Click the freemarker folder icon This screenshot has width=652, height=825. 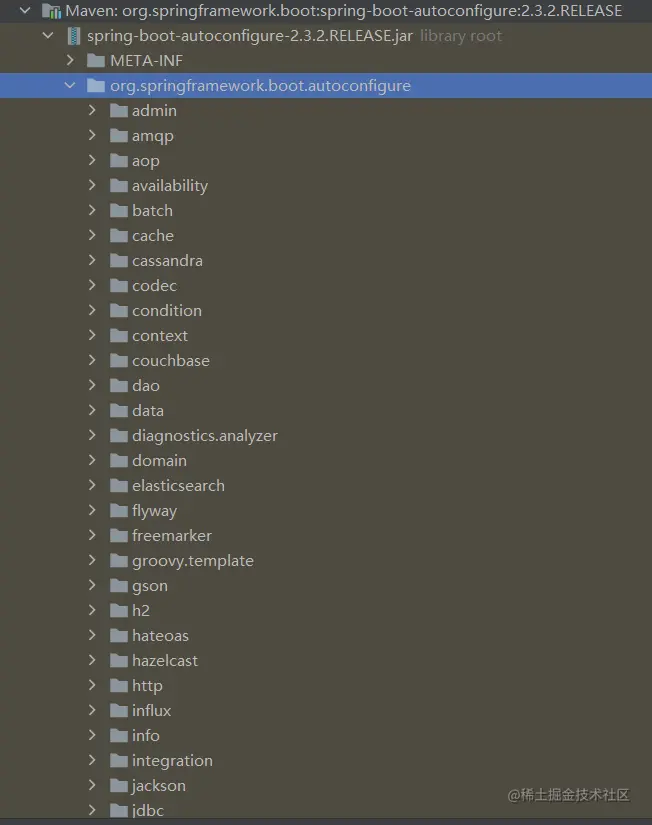coord(119,536)
